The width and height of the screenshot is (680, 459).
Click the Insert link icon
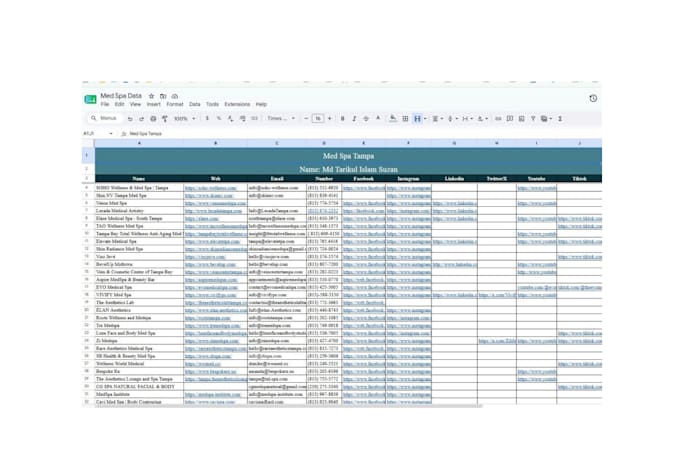498,118
